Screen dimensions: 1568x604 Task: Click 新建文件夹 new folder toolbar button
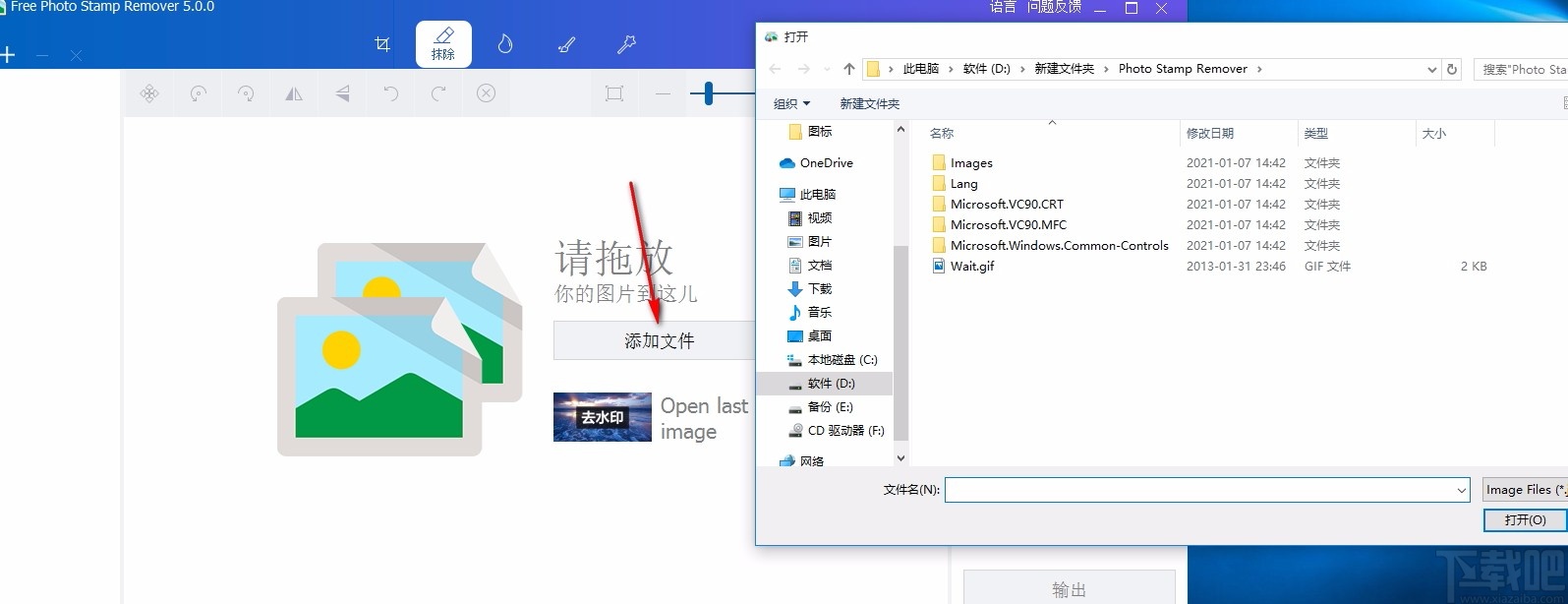(x=869, y=103)
